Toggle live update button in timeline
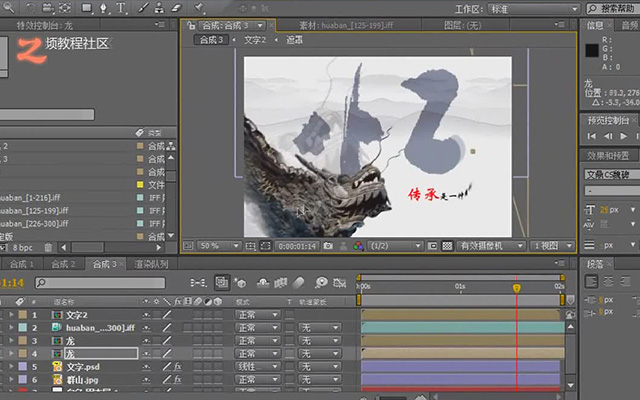This screenshot has width=640, height=400. 222,282
